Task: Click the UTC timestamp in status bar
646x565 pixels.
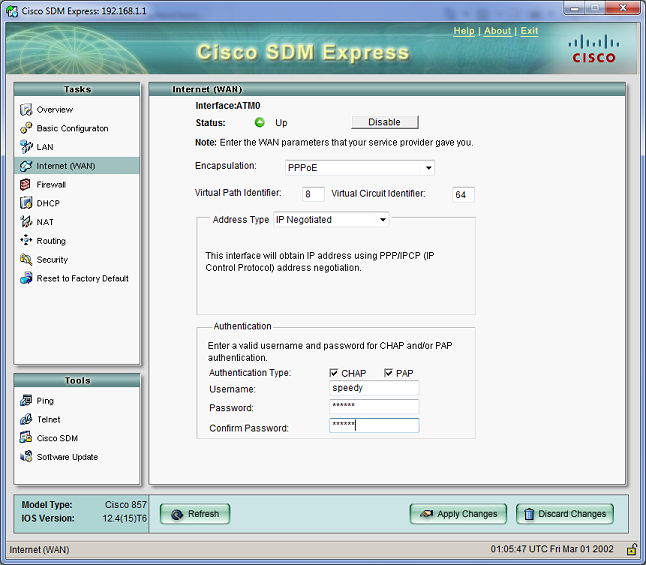Action: (552, 549)
